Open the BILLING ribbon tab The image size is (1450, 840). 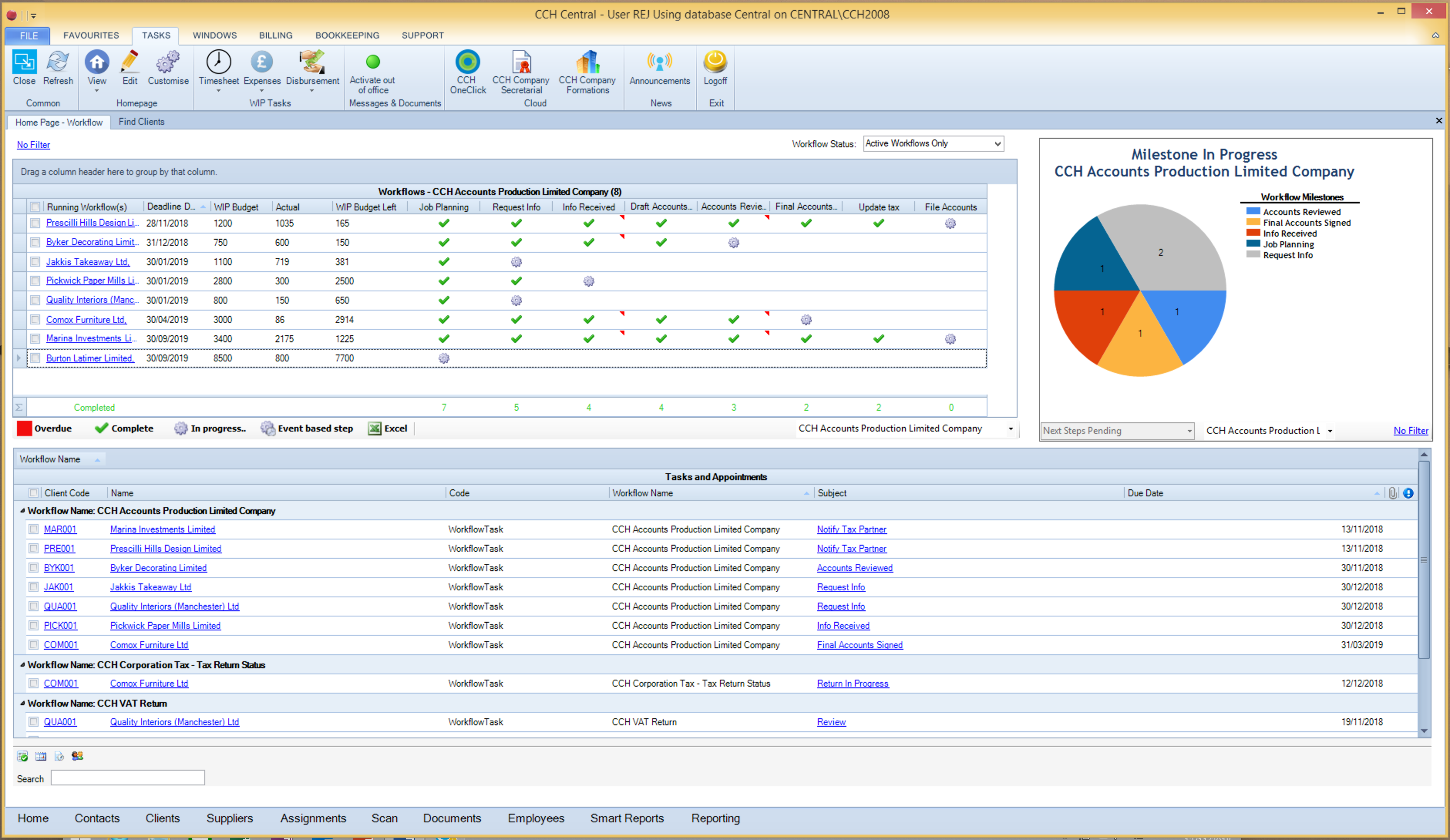coord(276,36)
